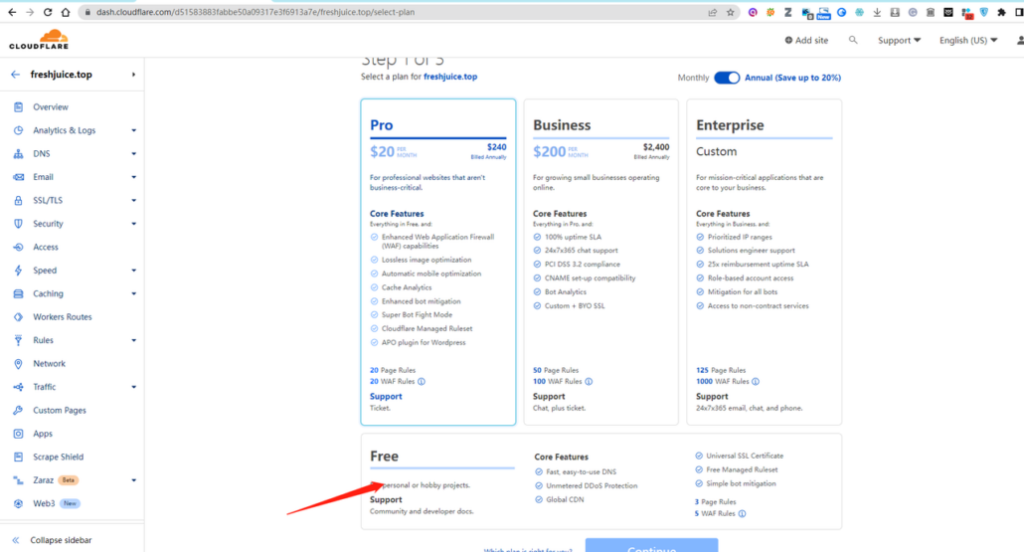
Task: Go to the browser home page
Action: coord(65,12)
